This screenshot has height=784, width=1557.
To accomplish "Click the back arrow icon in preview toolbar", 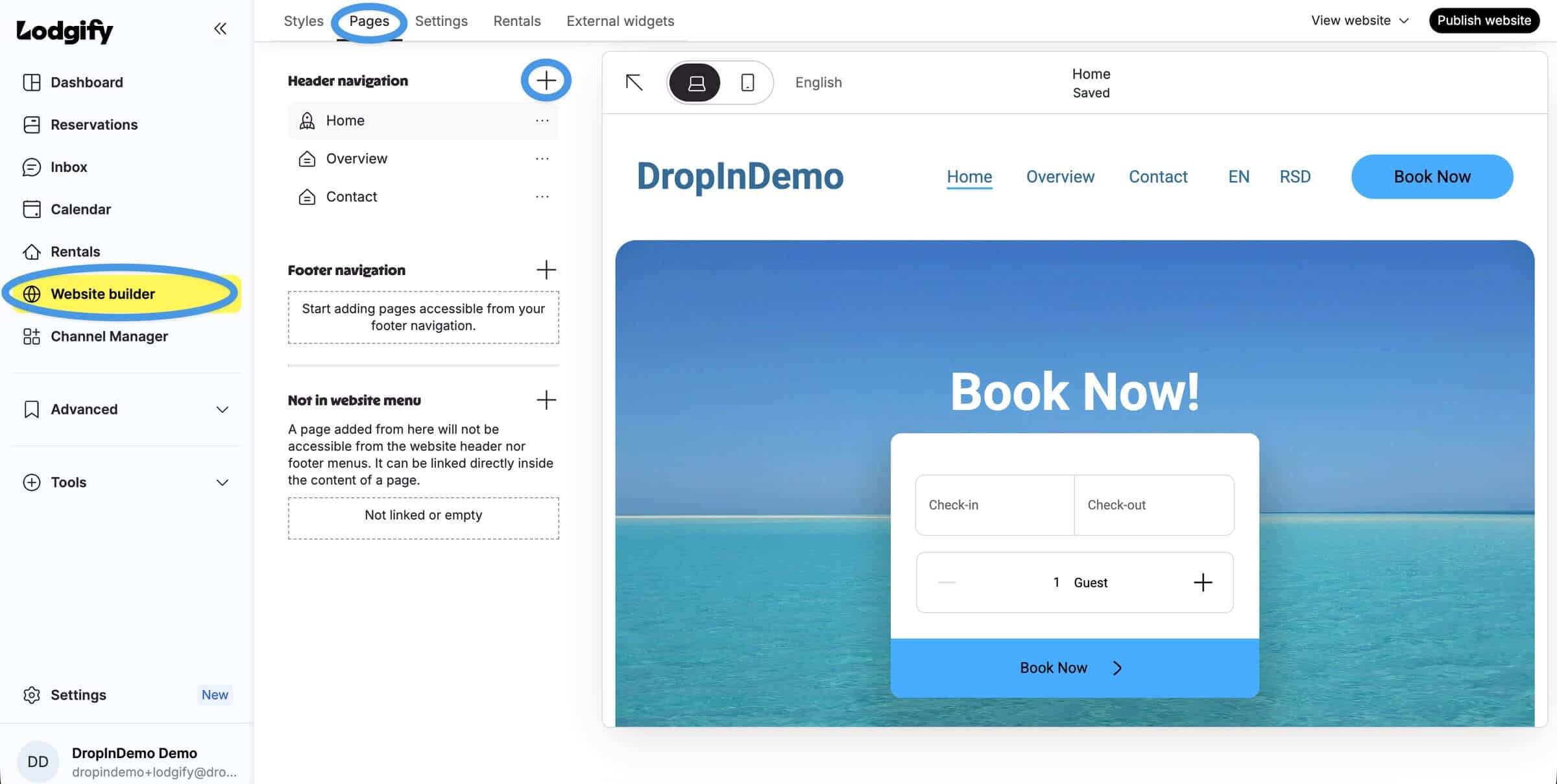I will click(x=634, y=82).
